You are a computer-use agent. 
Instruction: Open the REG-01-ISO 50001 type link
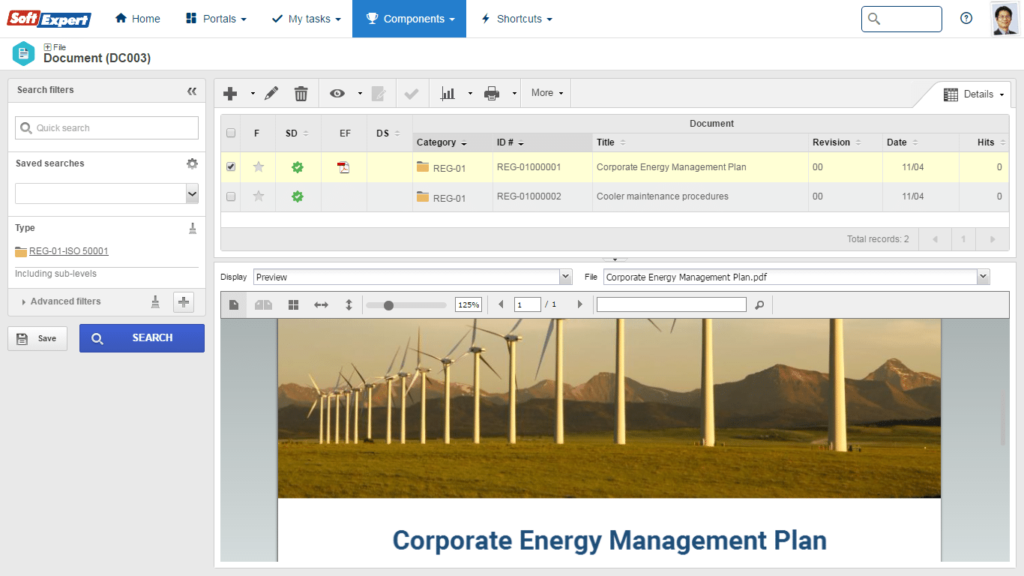[x=69, y=251]
